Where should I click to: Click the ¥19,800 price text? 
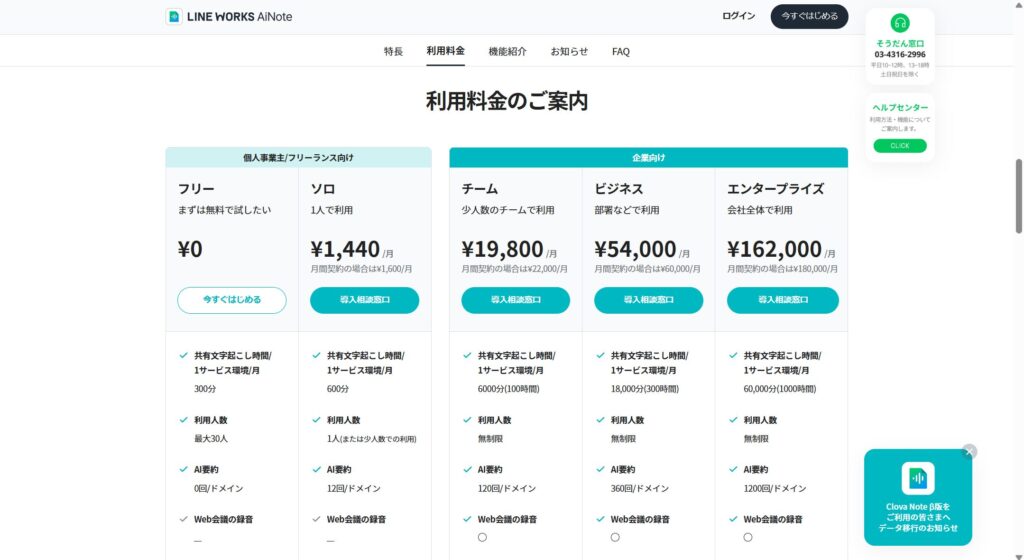coord(502,249)
